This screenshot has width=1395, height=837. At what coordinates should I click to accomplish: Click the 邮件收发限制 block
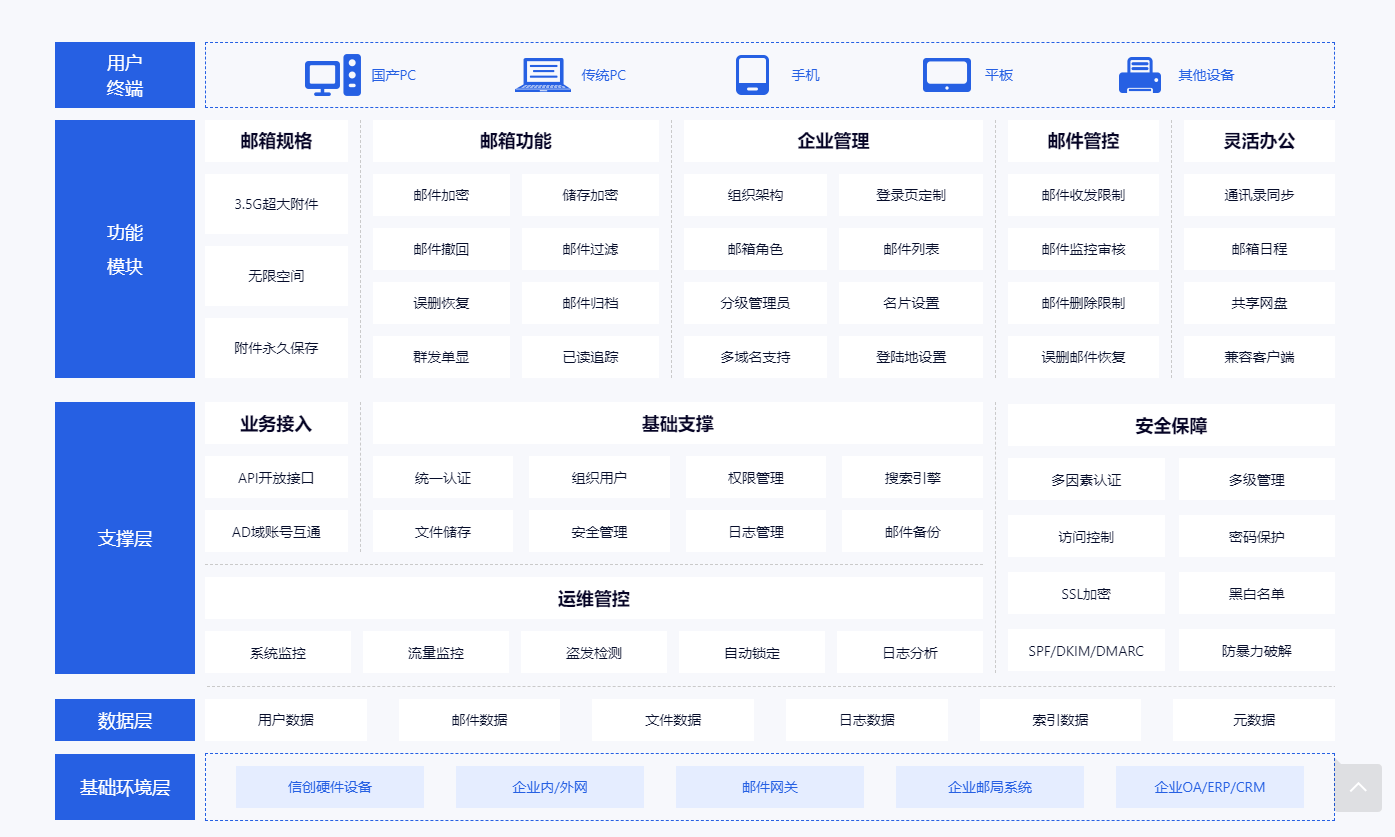coord(1082,195)
